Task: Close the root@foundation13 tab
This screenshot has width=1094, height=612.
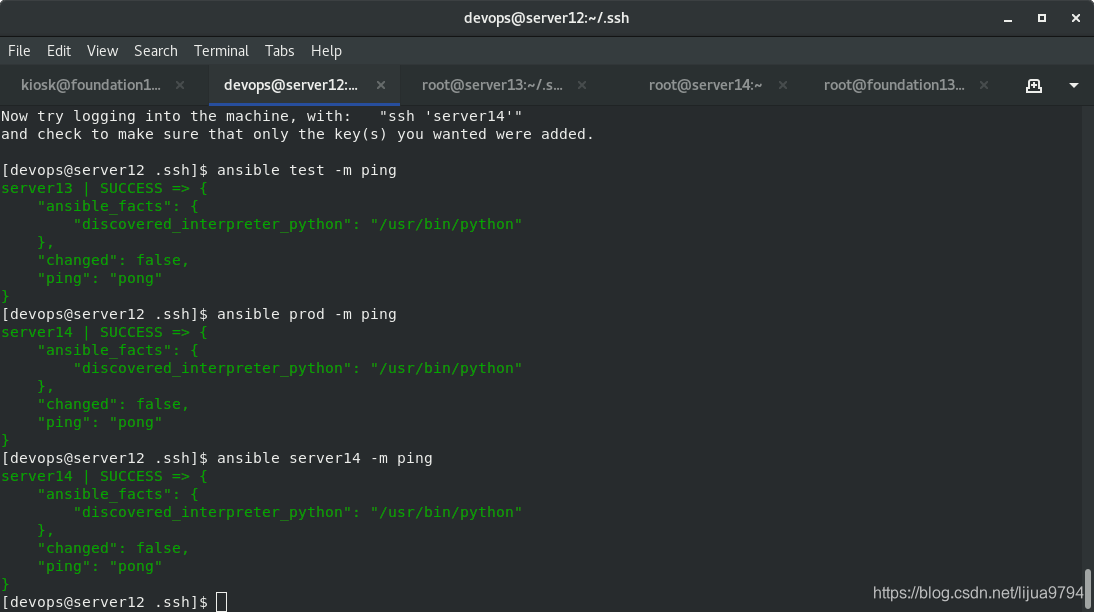Action: [x=984, y=85]
